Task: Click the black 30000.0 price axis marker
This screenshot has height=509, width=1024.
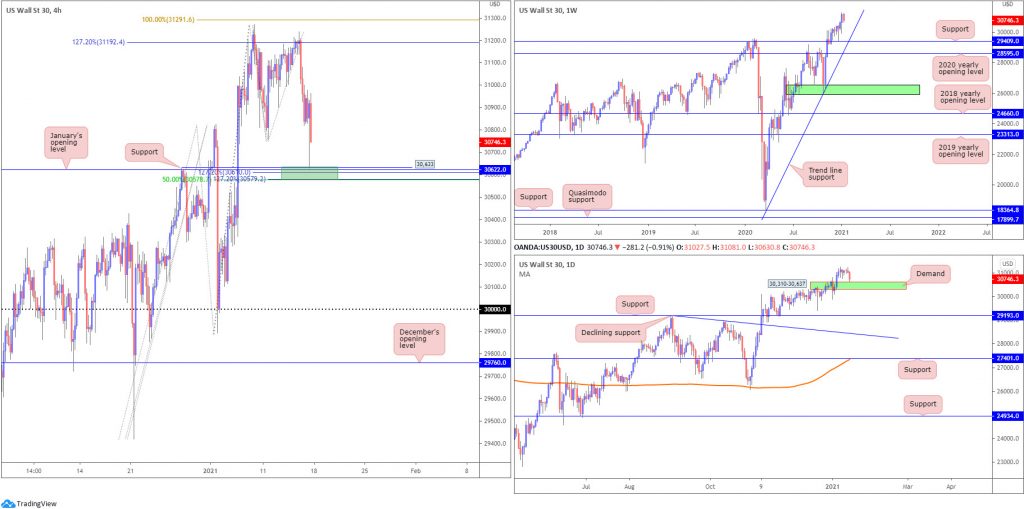Action: click(x=494, y=309)
